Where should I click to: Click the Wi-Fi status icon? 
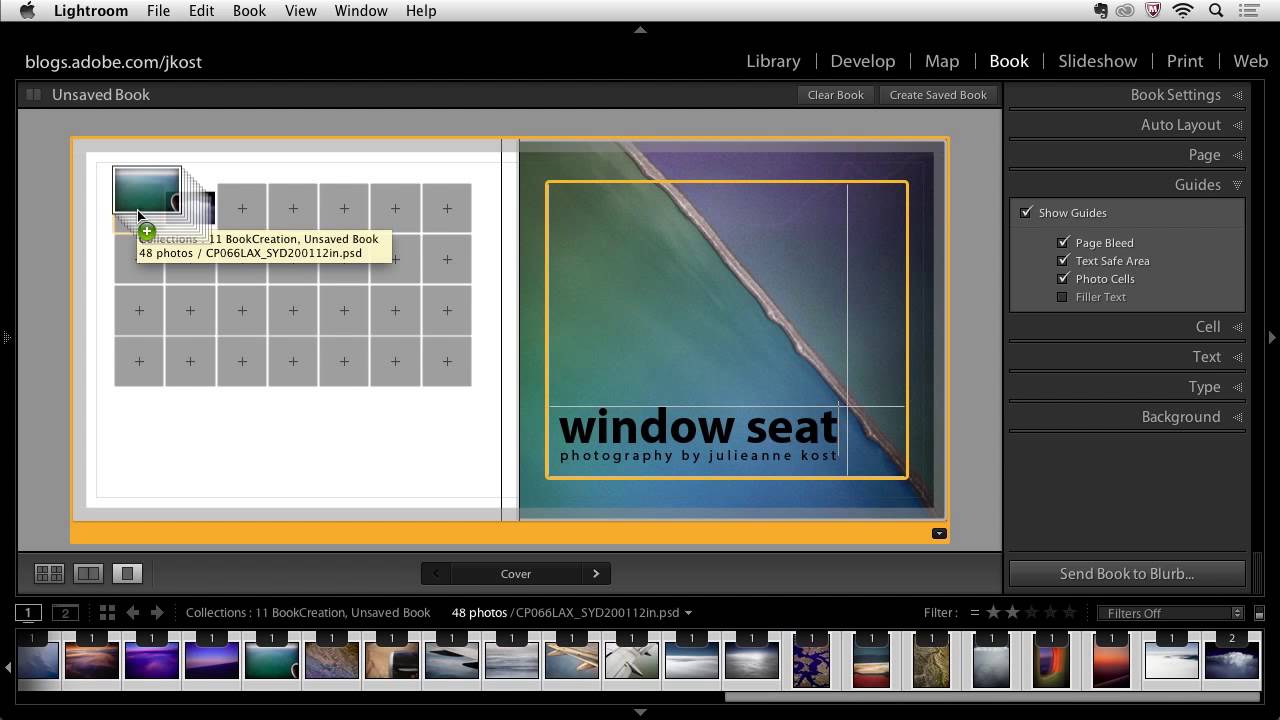point(1184,11)
